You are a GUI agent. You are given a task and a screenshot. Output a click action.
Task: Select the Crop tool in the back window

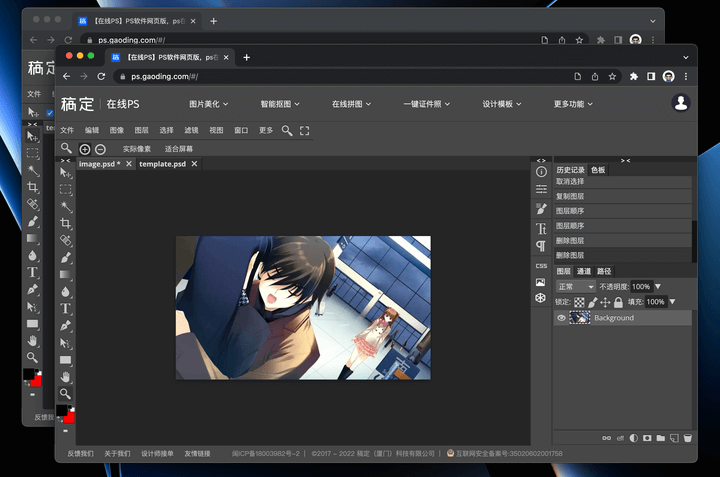pos(33,187)
